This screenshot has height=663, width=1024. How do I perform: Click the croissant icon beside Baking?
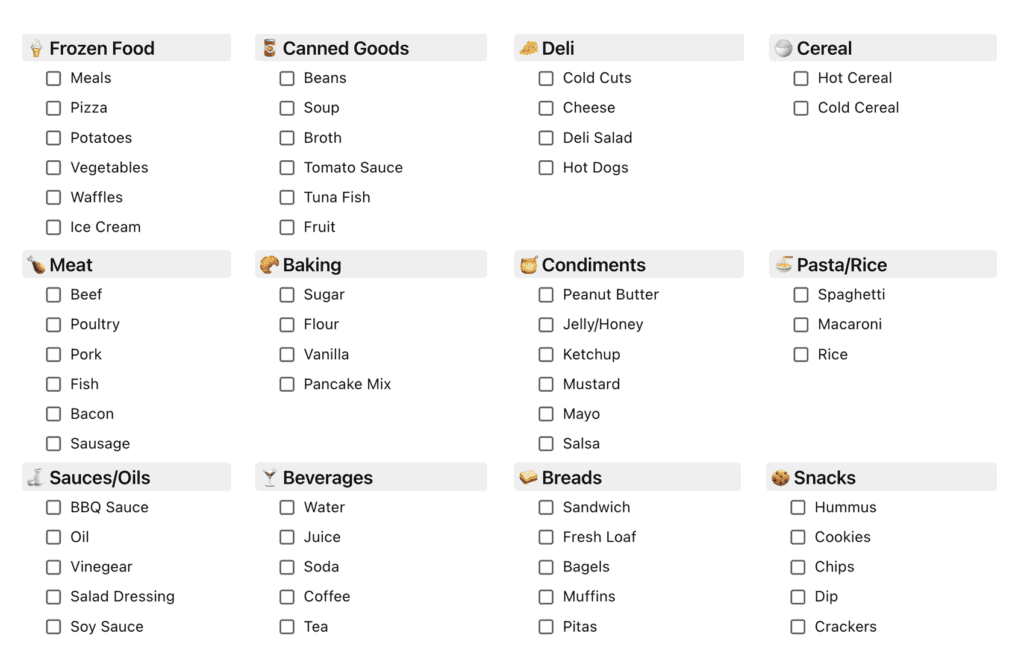(269, 265)
